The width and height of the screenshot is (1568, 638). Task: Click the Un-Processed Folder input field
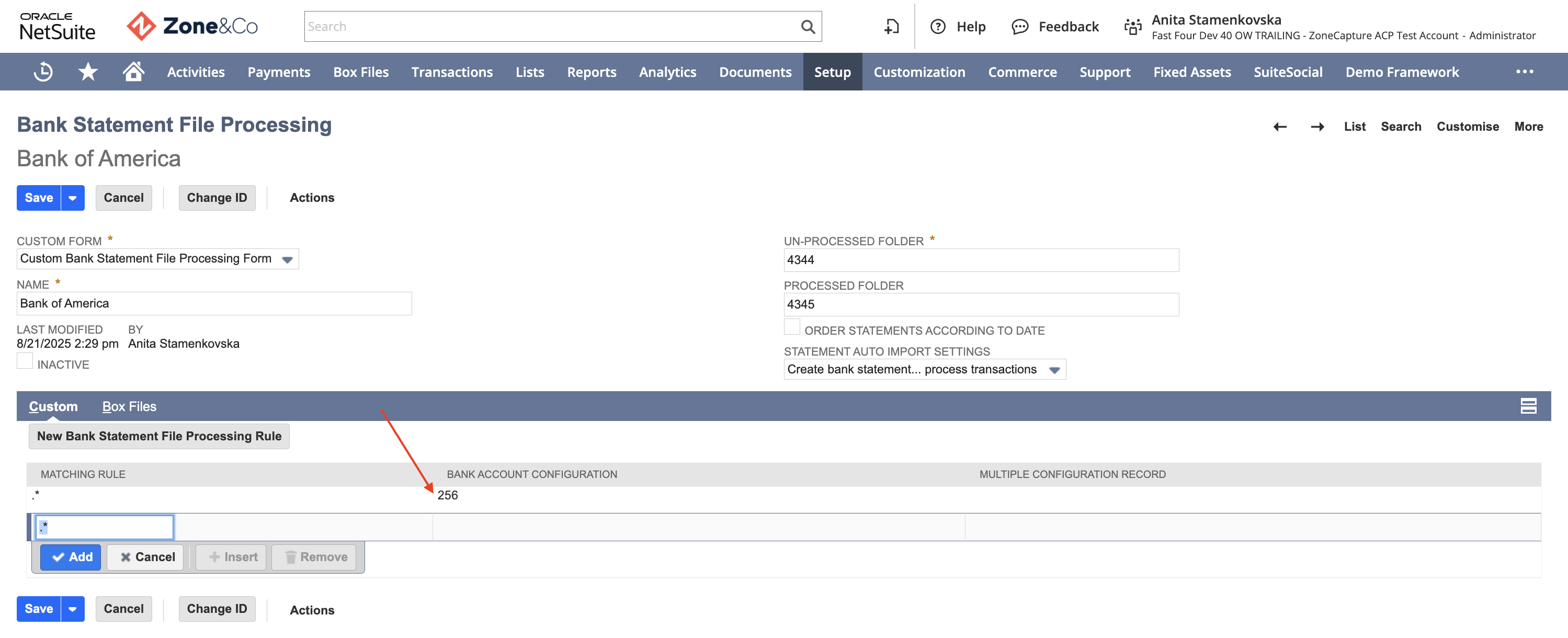click(x=981, y=260)
